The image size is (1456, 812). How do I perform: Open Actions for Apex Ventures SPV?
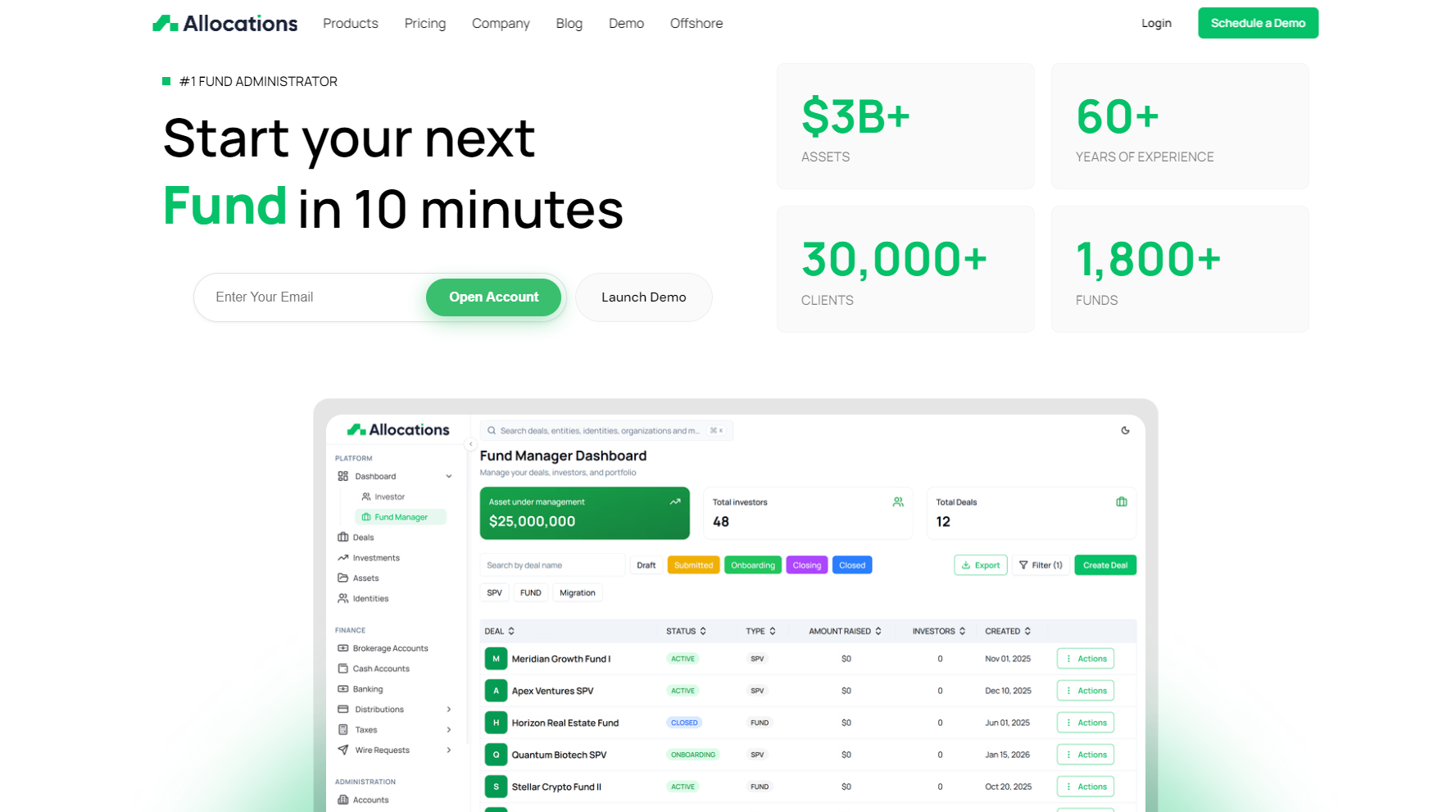(1086, 691)
